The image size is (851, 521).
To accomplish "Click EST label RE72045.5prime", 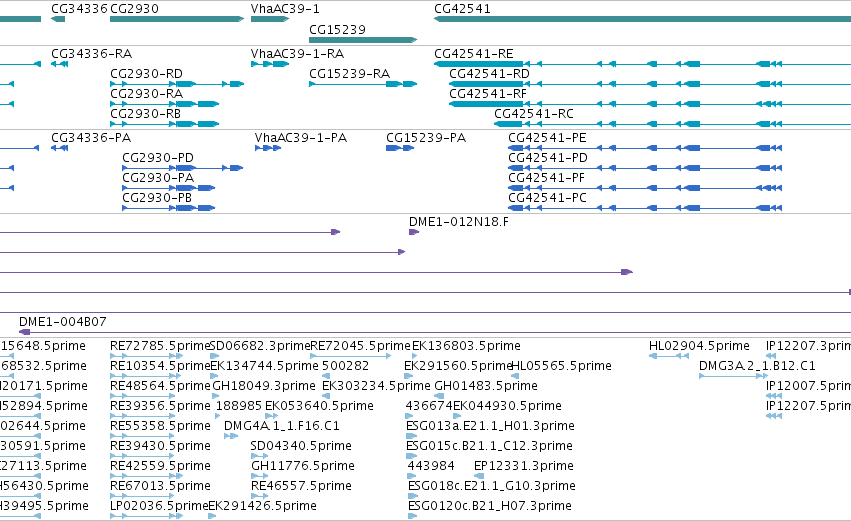I will point(360,346).
